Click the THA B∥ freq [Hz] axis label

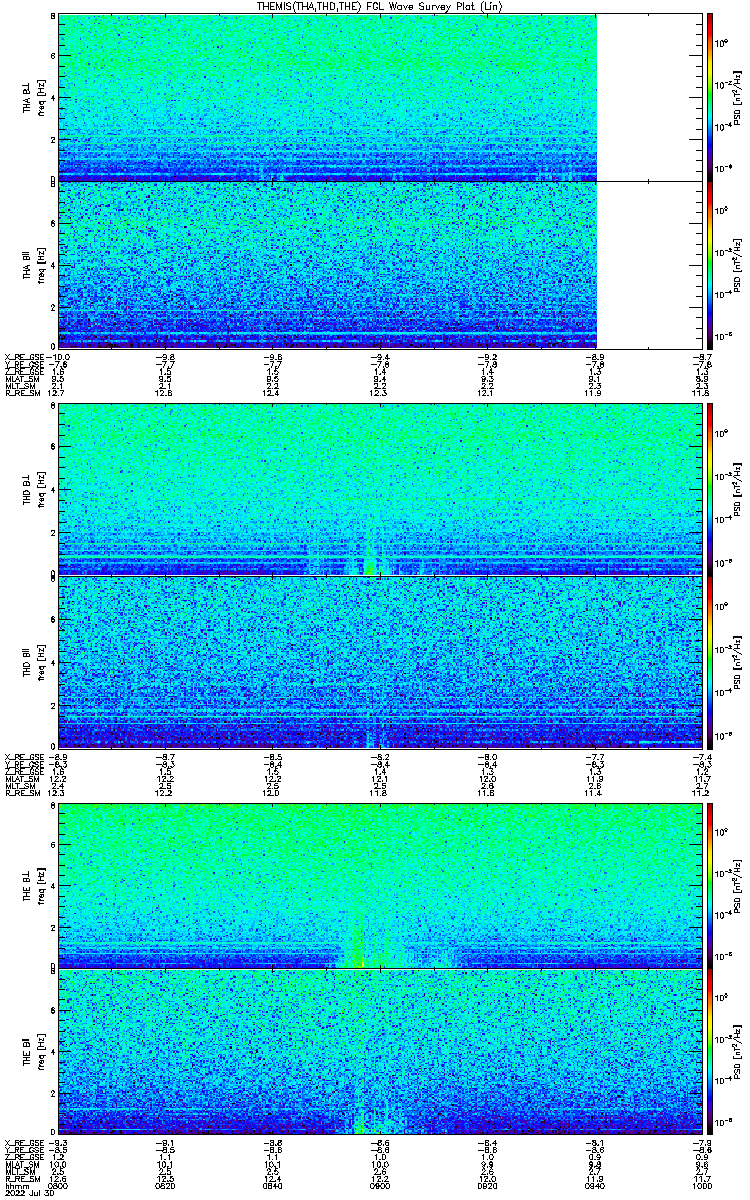[x=40, y=264]
